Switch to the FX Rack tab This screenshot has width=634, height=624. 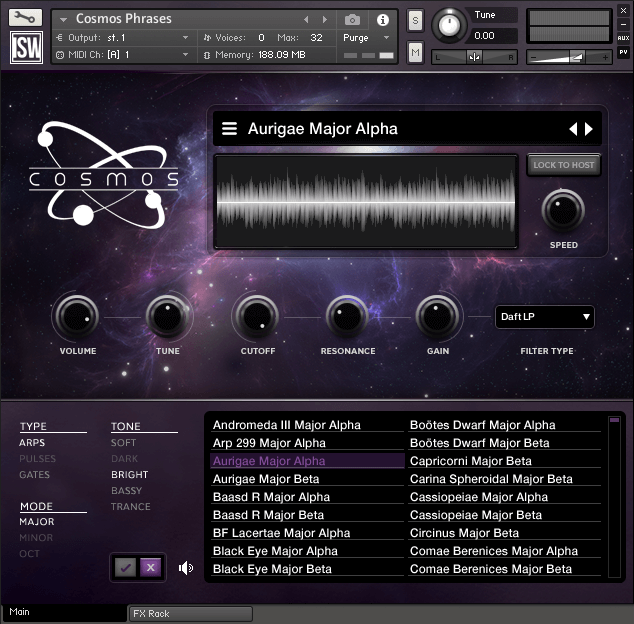(x=190, y=613)
